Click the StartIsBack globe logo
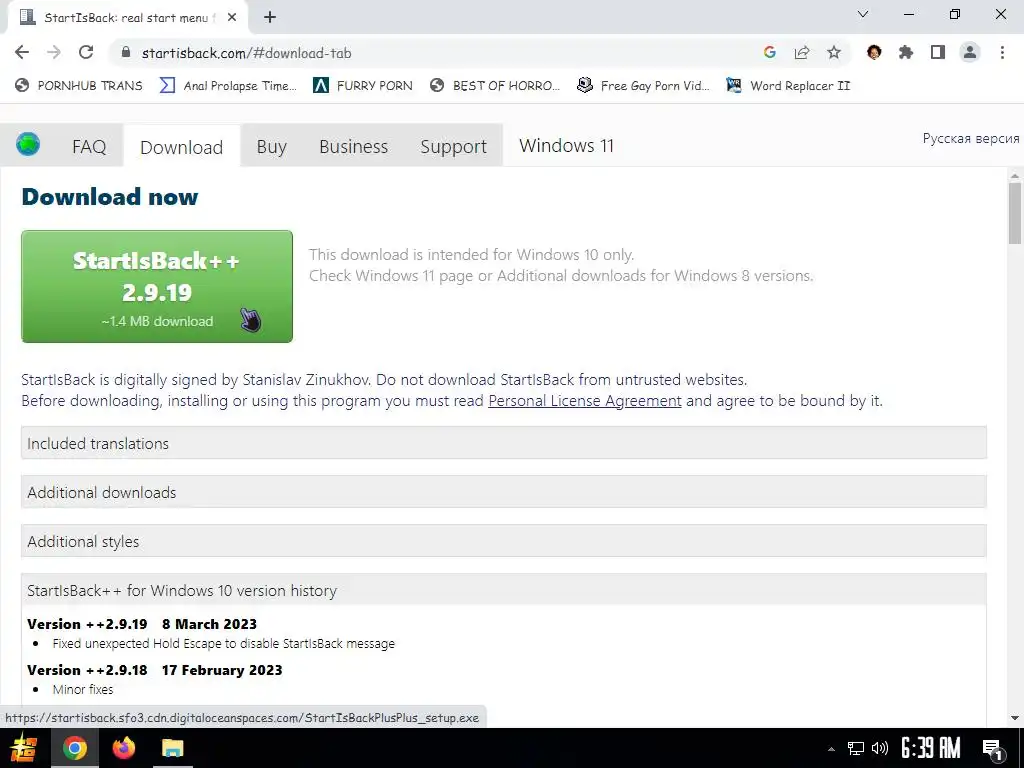This screenshot has height=768, width=1024. (28, 144)
